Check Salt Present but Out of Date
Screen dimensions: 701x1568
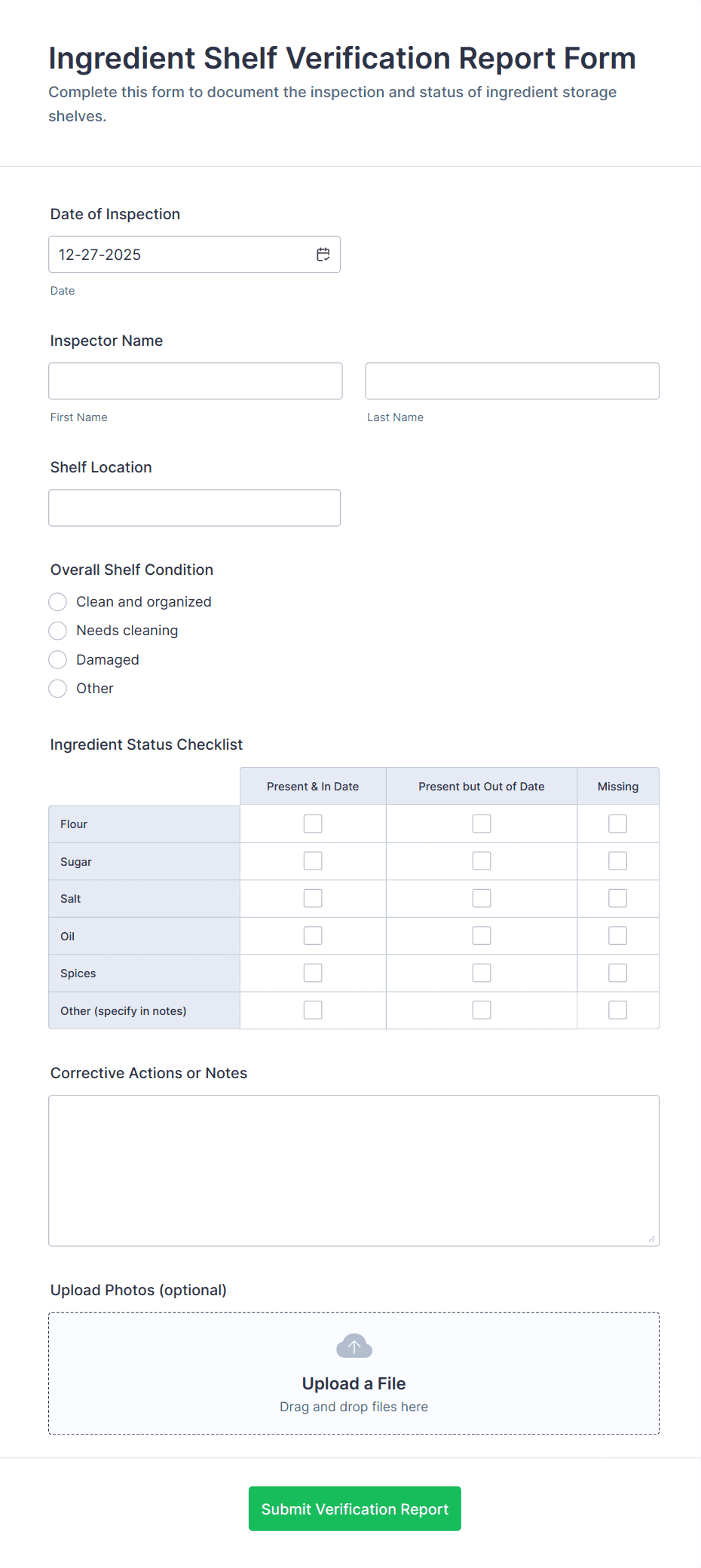[482, 898]
